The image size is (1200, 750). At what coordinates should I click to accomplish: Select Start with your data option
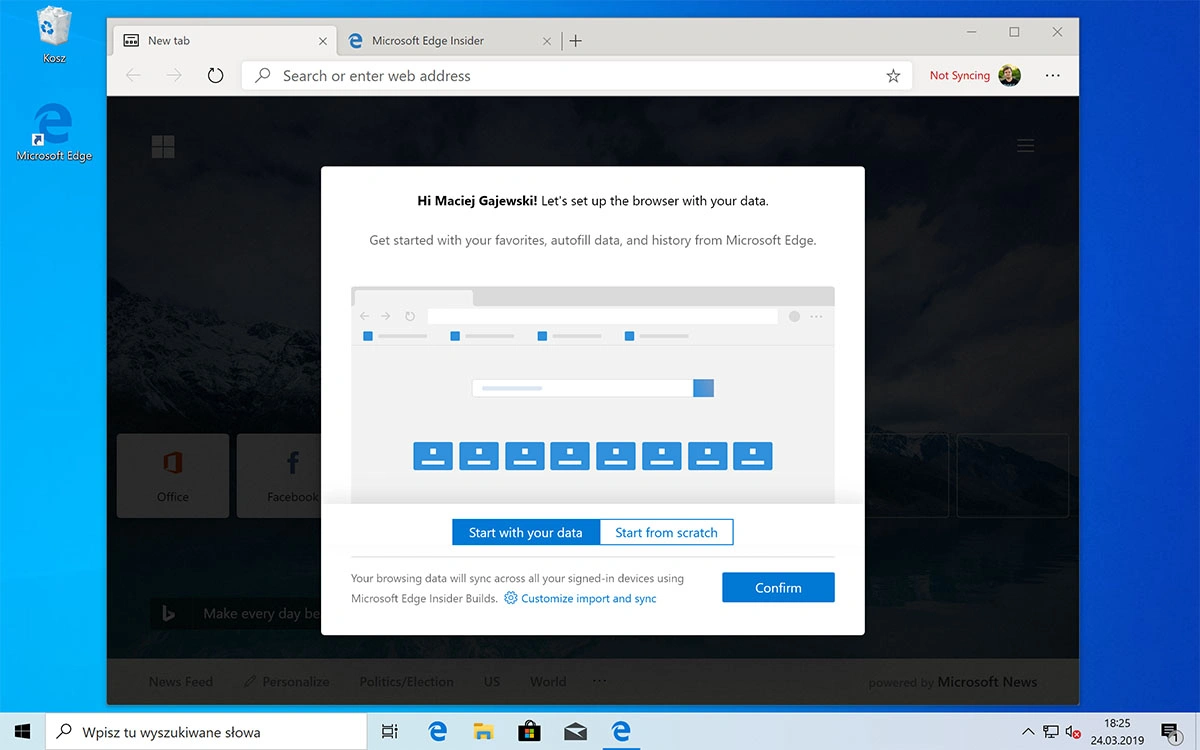tap(525, 533)
